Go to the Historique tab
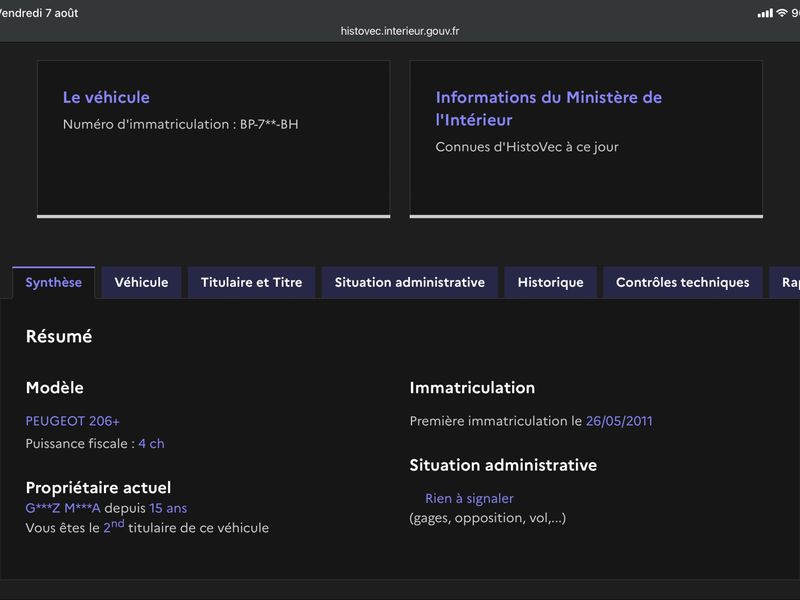The width and height of the screenshot is (800, 600). [551, 282]
